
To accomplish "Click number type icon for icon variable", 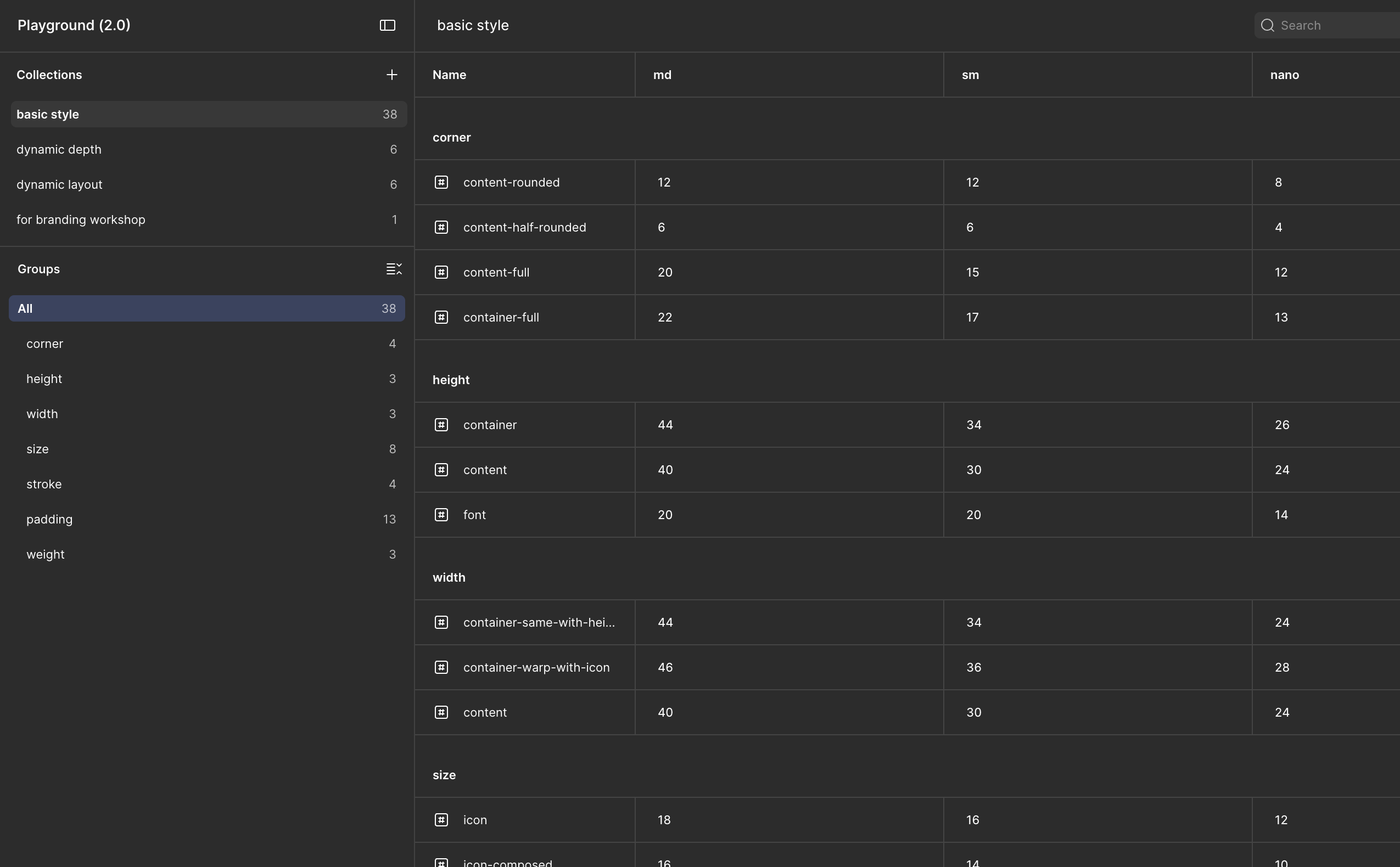I will (x=441, y=819).
